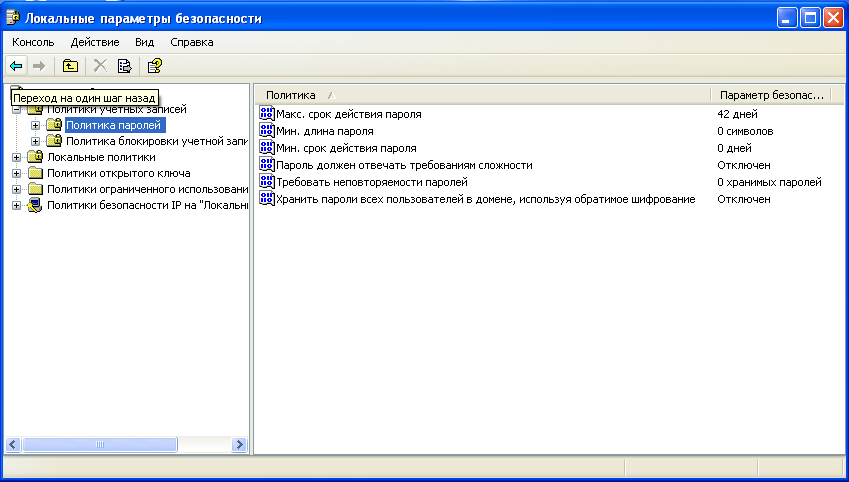Click the icon beside Макс. срок действия пароля
Image resolution: width=849 pixels, height=482 pixels.
click(x=267, y=114)
